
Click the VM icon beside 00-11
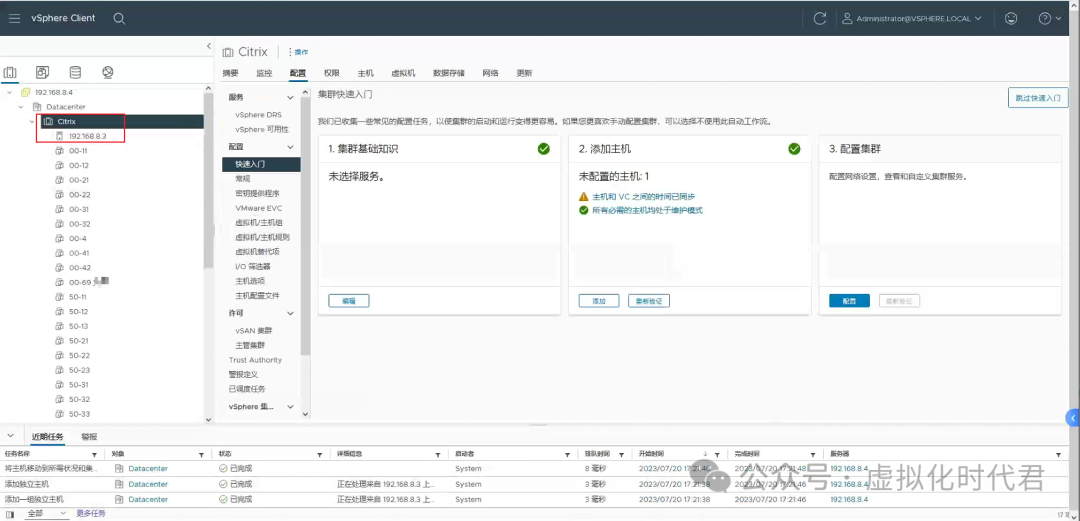[x=59, y=151]
